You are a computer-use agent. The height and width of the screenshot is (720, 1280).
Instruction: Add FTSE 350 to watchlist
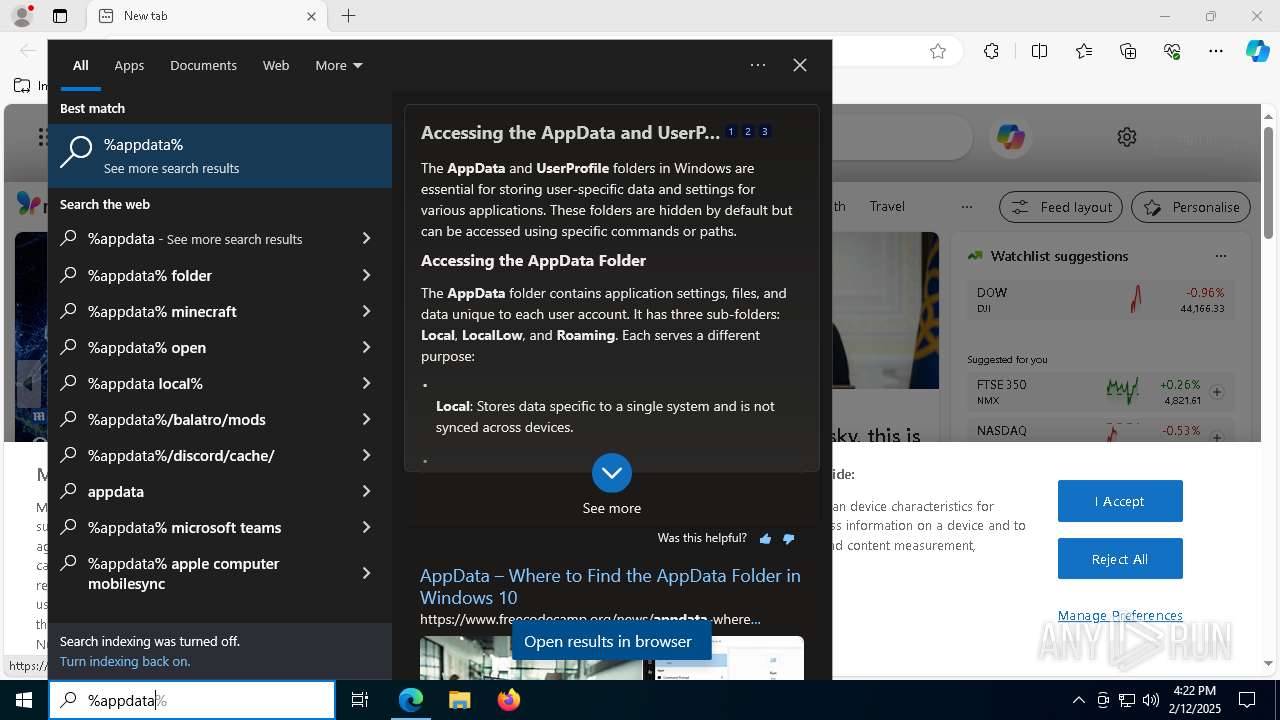click(1217, 392)
